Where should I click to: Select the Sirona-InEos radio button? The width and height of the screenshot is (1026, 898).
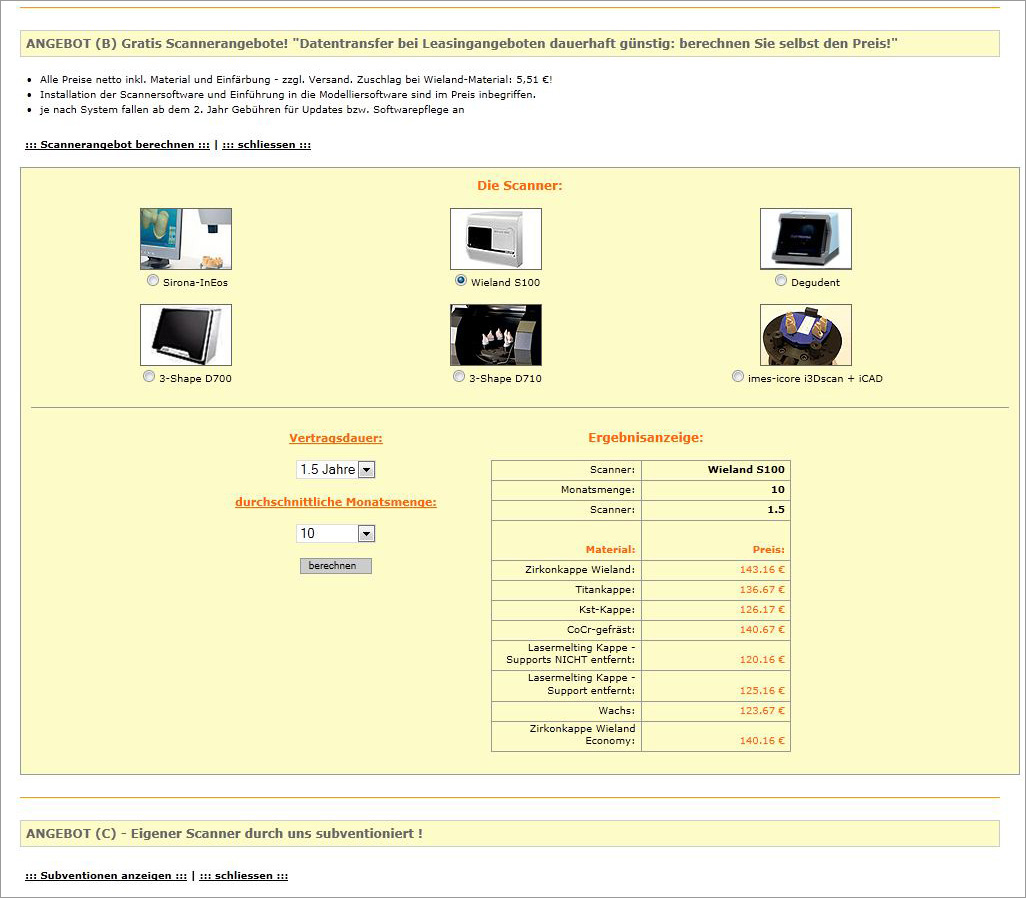153,280
